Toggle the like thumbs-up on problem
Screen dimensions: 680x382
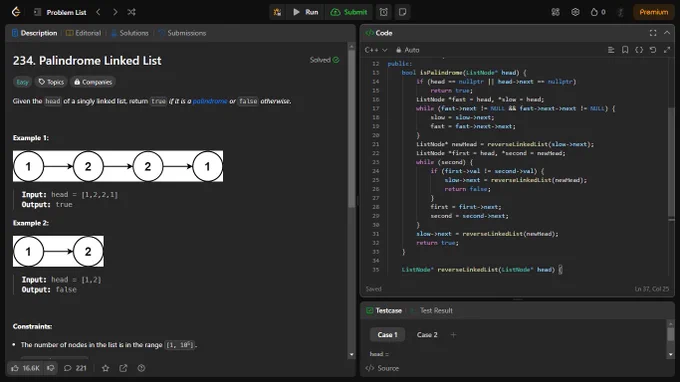pos(25,368)
